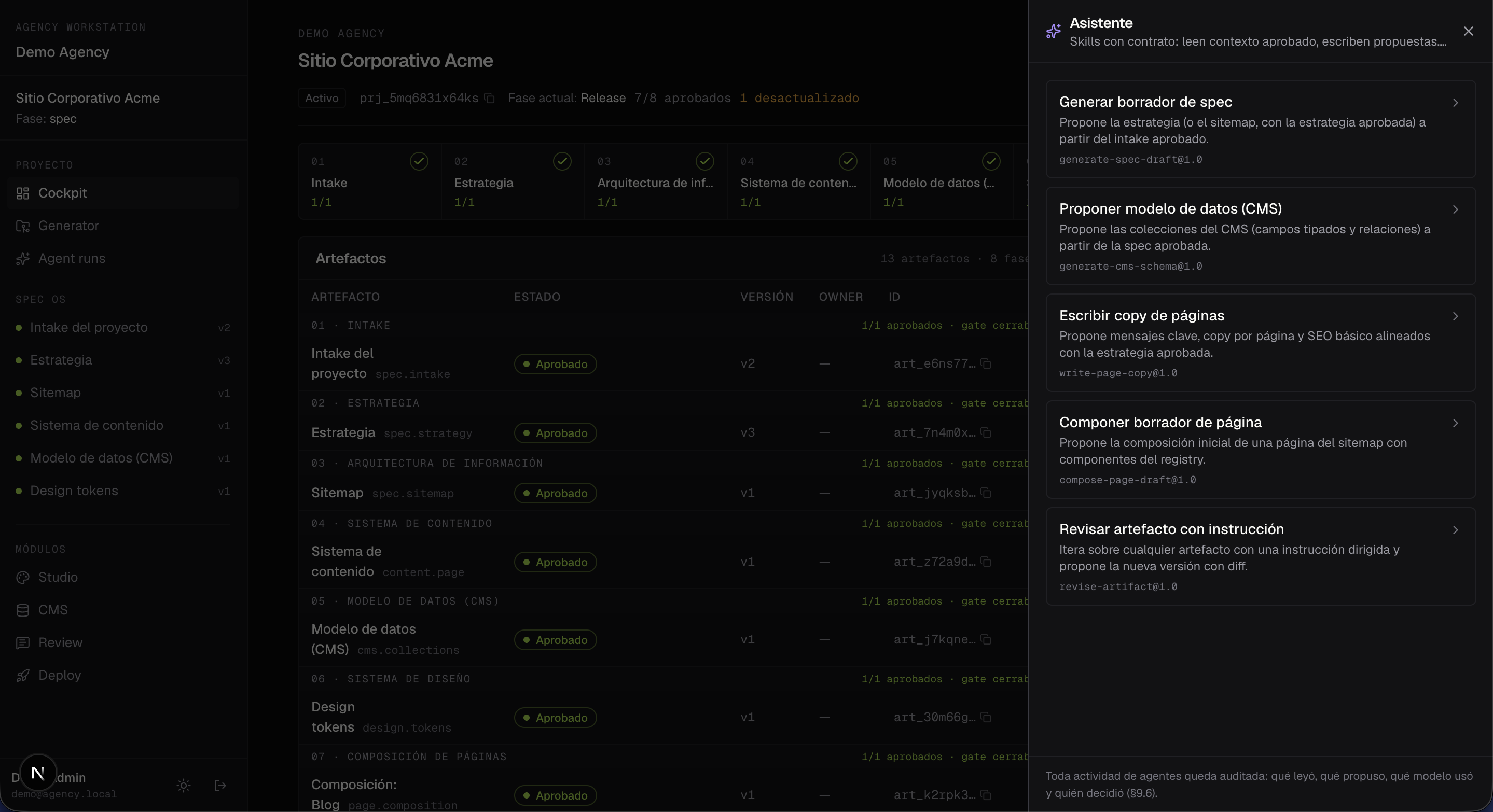Select Estrategia v3 in Spec OS list

pos(123,360)
